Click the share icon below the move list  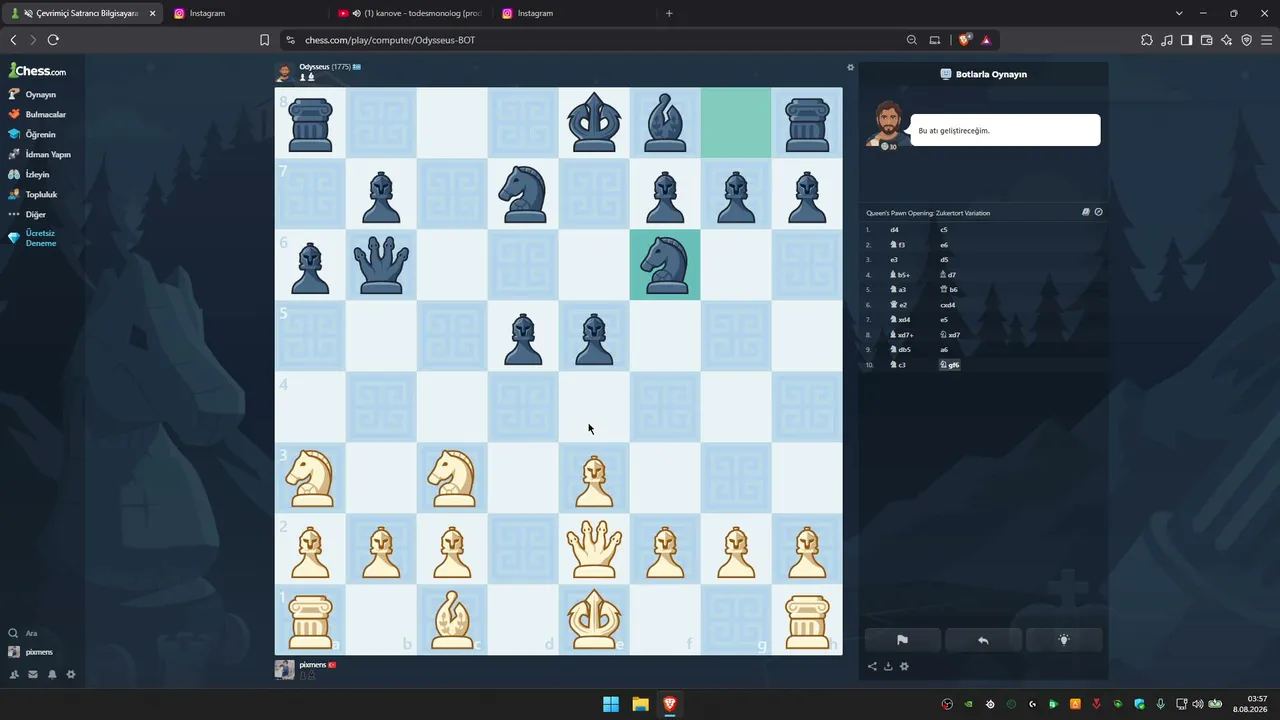tap(872, 666)
